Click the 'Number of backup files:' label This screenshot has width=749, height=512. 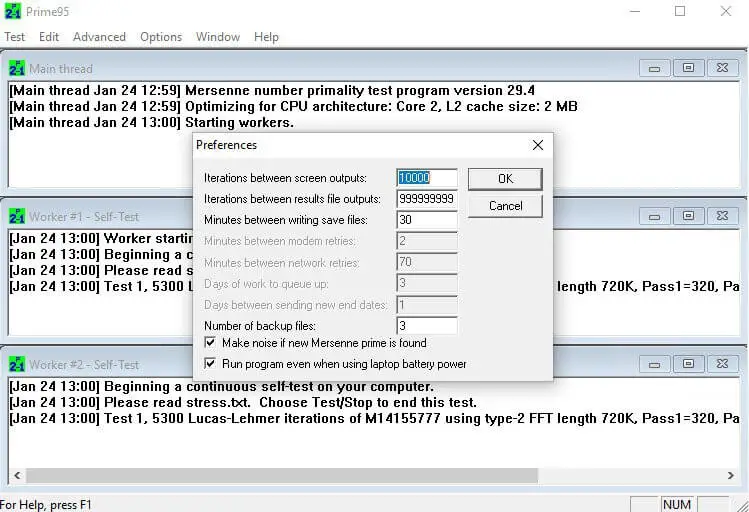point(260,326)
